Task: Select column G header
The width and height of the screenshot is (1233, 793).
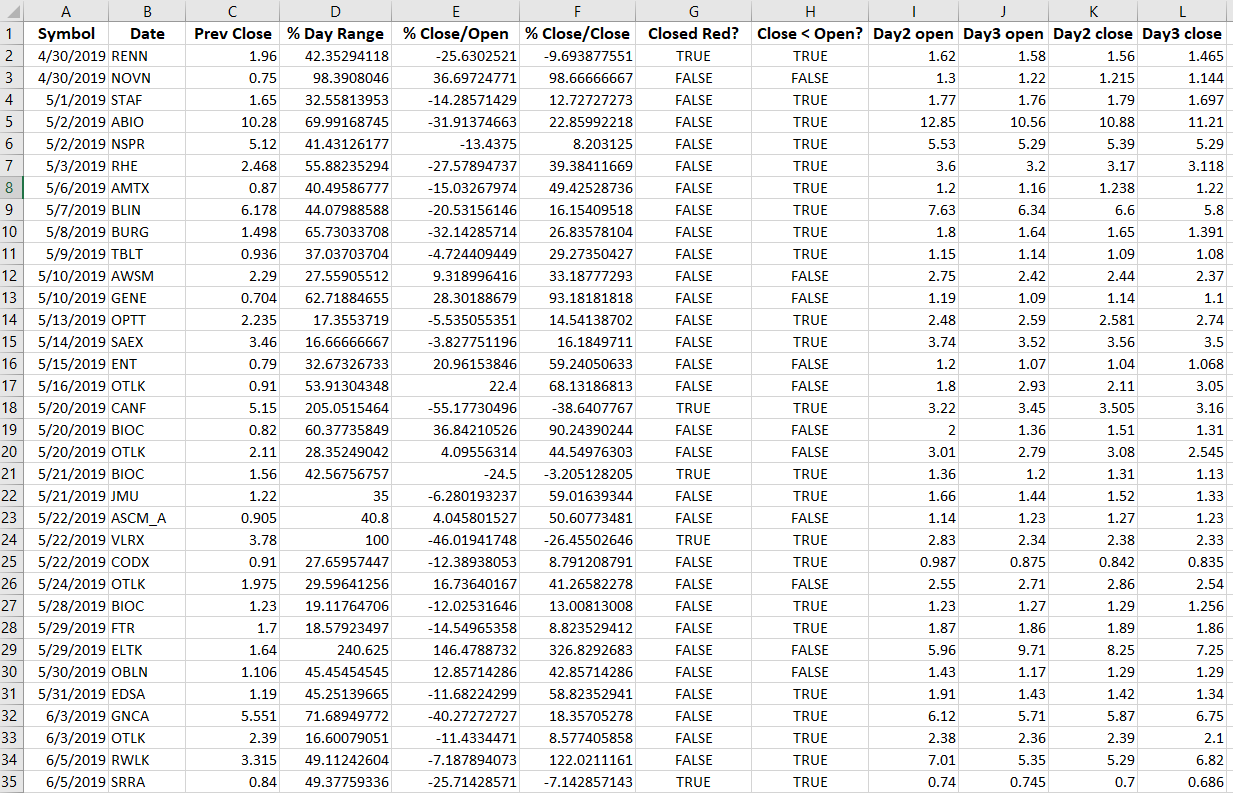Action: 693,11
